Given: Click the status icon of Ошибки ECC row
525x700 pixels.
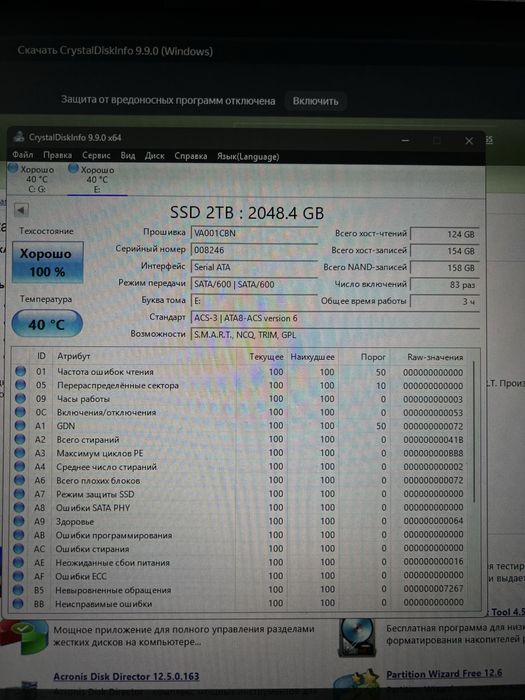Looking at the screenshot, I should pyautogui.click(x=18, y=576).
